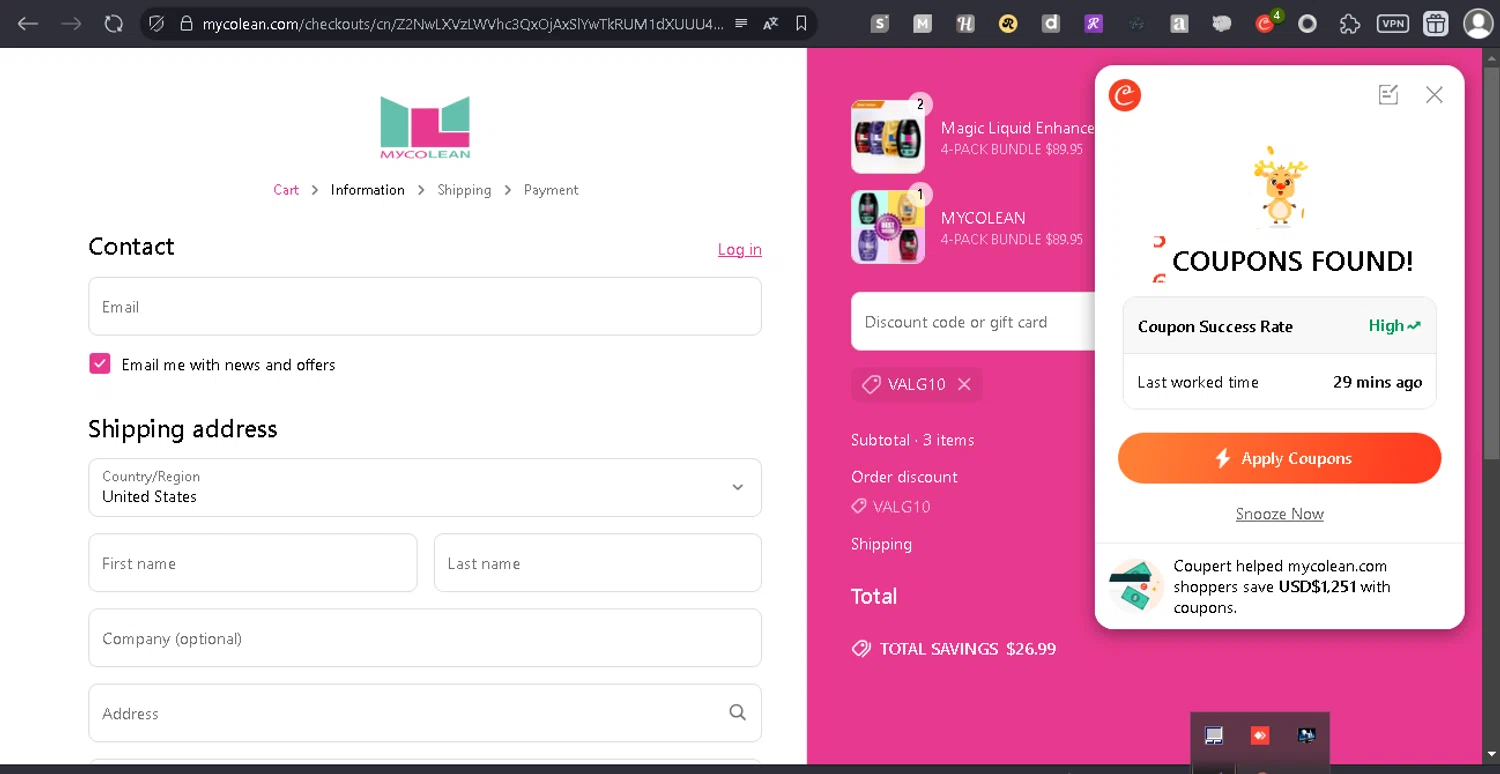Select the Shipping breadcrumb step

point(464,190)
